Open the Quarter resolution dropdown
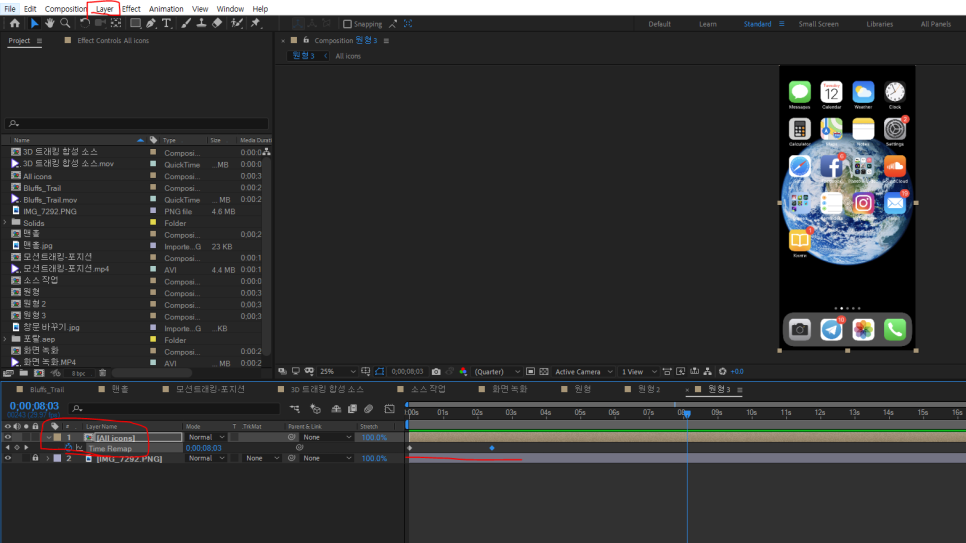This screenshot has height=543, width=966. pyautogui.click(x=497, y=372)
